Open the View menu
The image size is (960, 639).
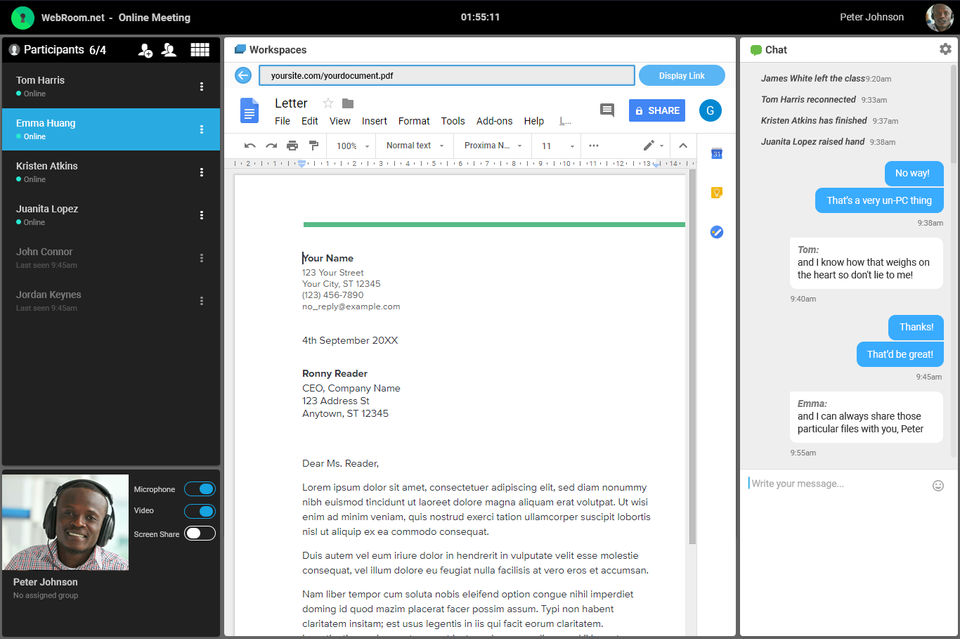point(340,121)
